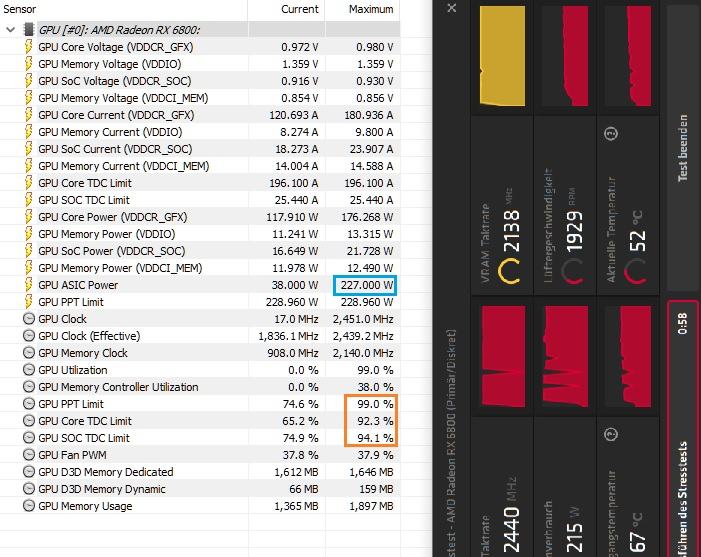Click the clock icon beside GPU Memory Usage
This screenshot has width=701, height=557.
(x=29, y=506)
